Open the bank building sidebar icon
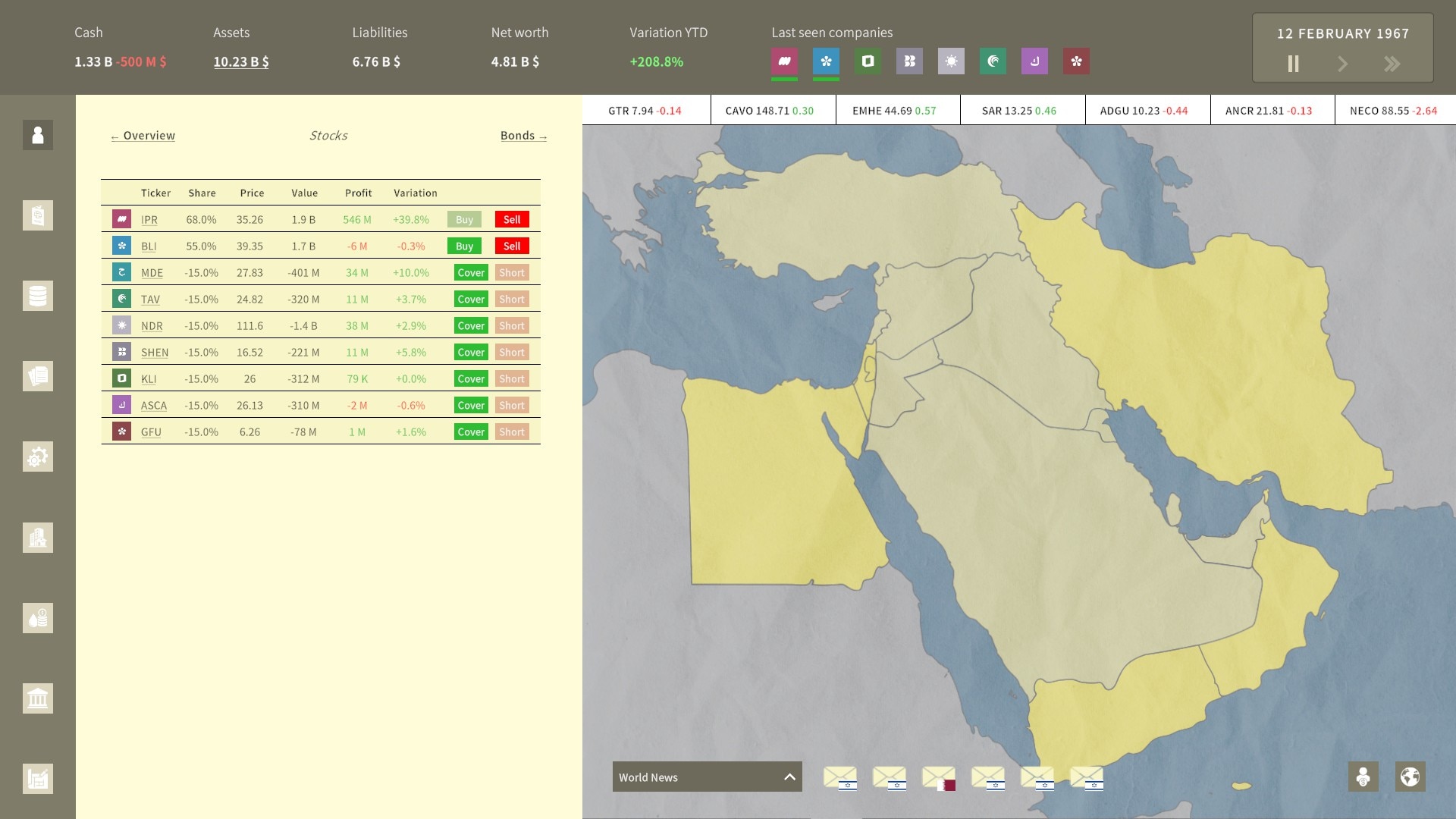 pyautogui.click(x=38, y=698)
